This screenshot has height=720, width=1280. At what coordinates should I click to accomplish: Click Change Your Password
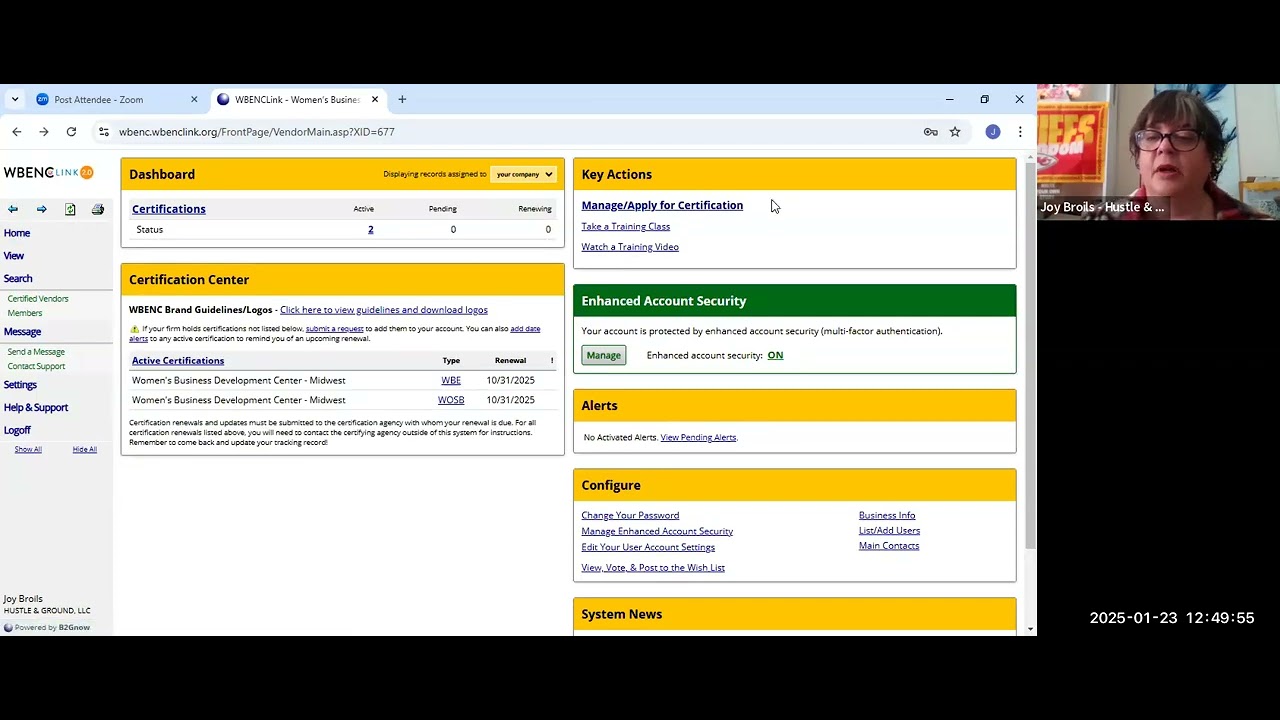(x=630, y=516)
